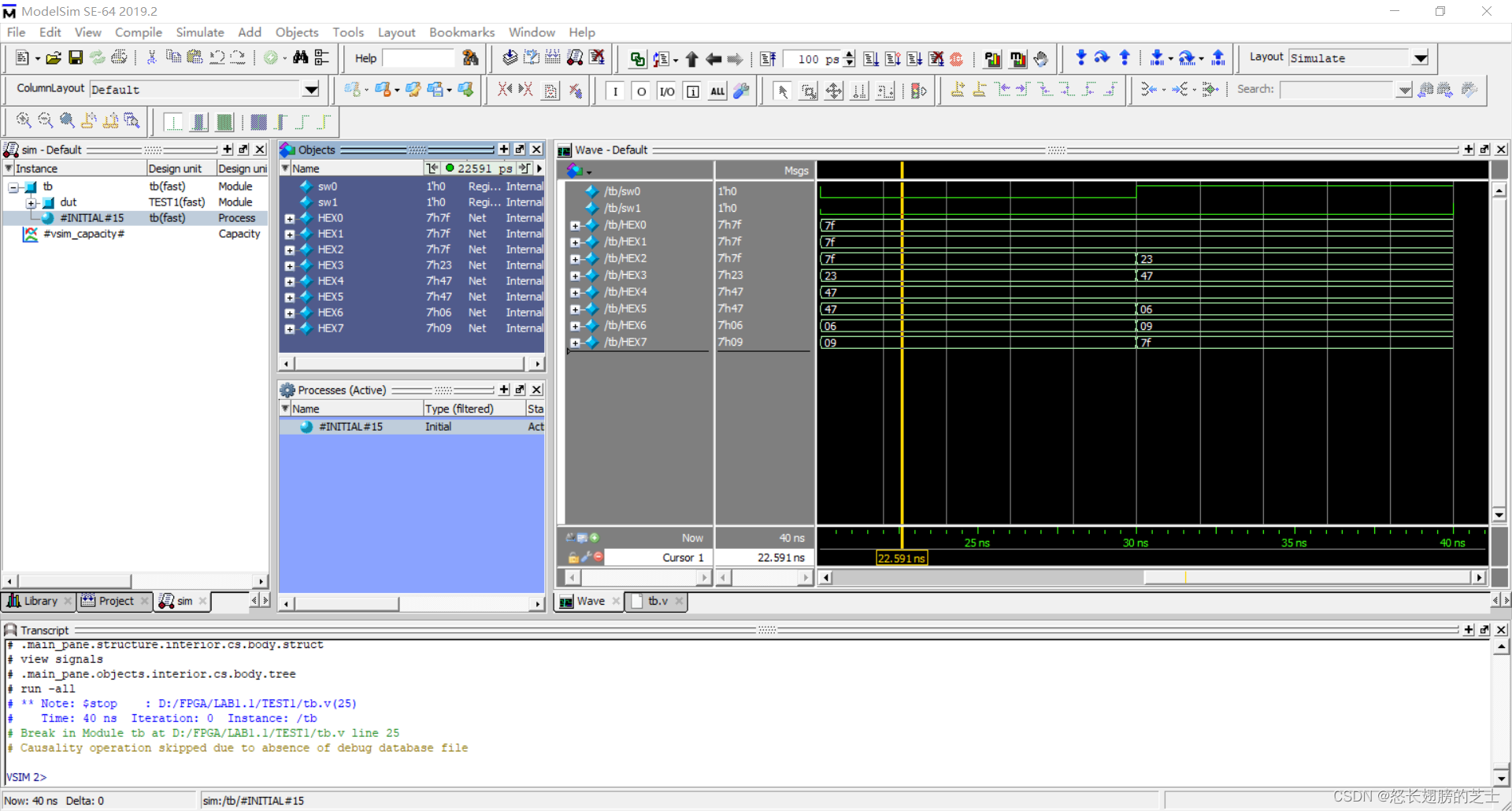
Task: Toggle the ALL objects filter button
Action: point(717,91)
